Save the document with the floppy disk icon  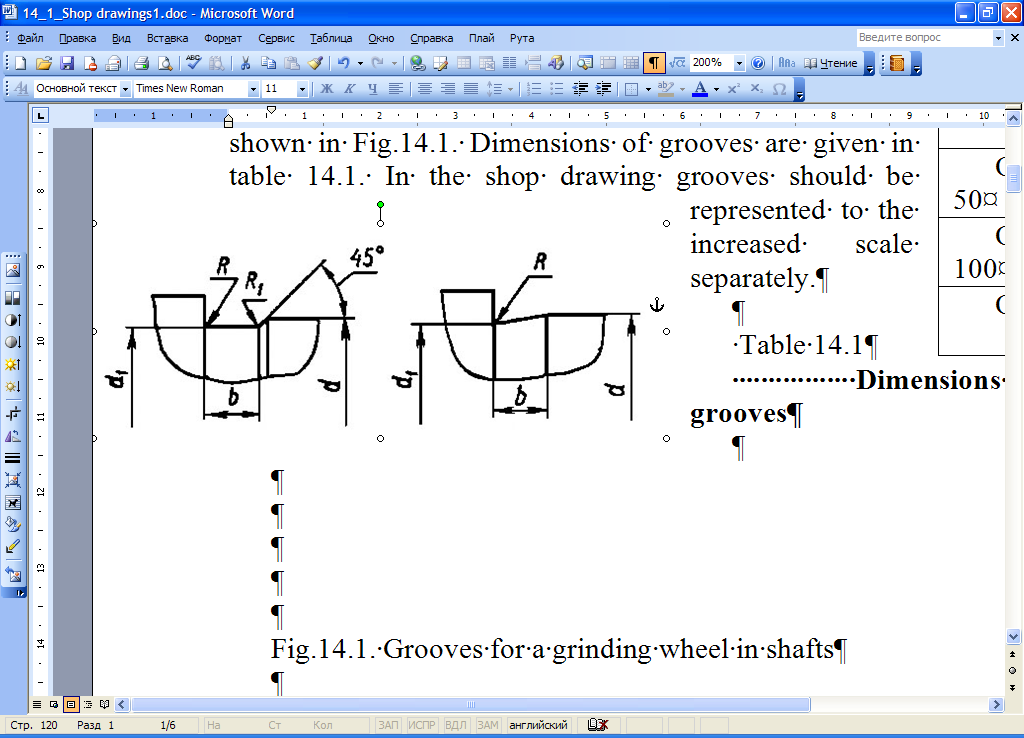[x=67, y=63]
